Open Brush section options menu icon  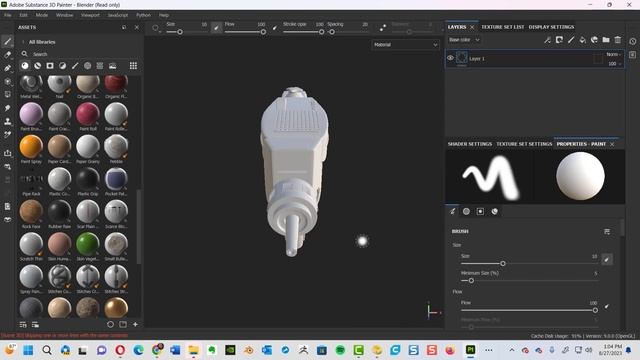pyautogui.click(x=607, y=231)
